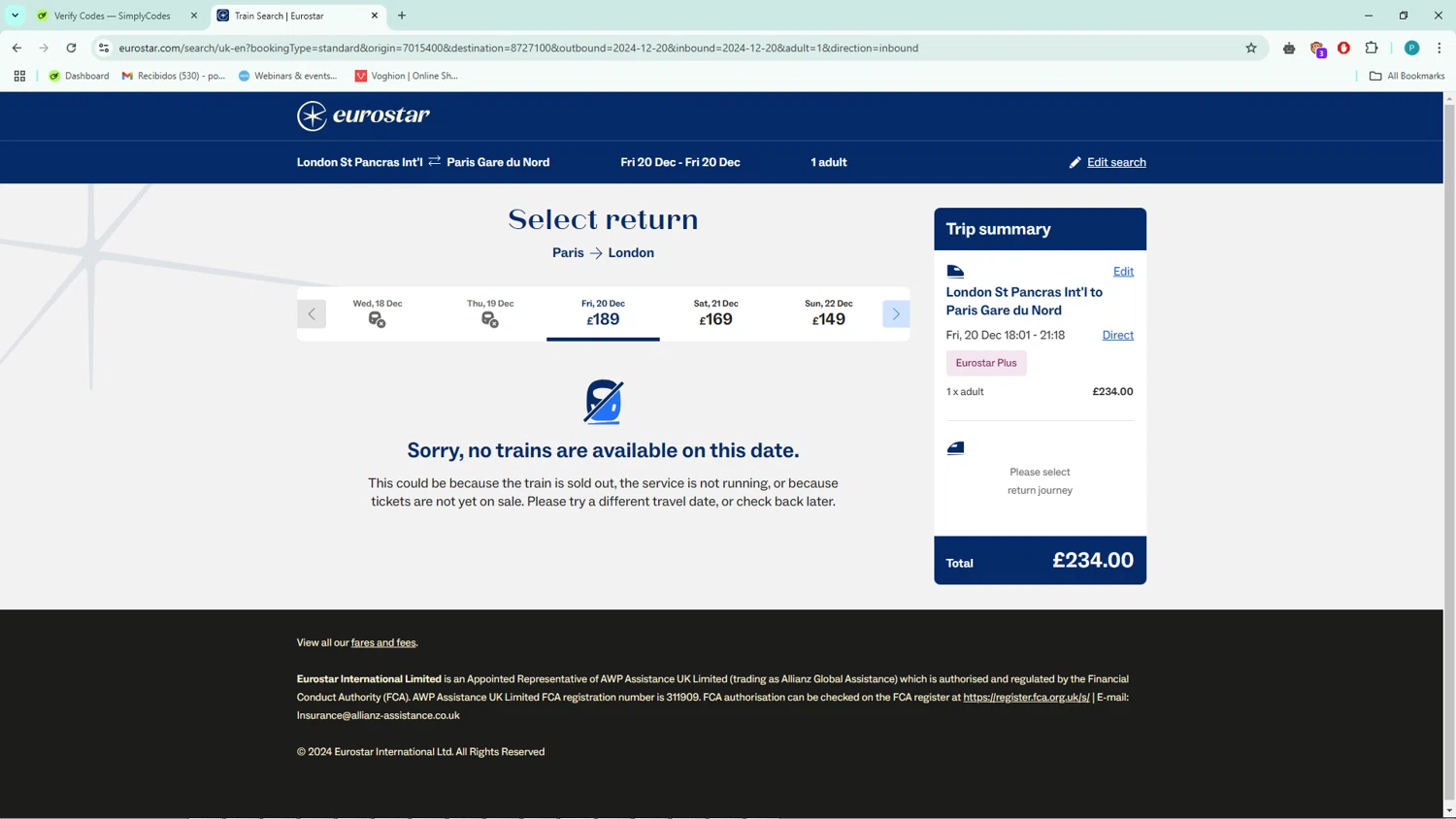The image size is (1456, 819).
Task: Go to next dates arrow
Action: [x=896, y=314]
